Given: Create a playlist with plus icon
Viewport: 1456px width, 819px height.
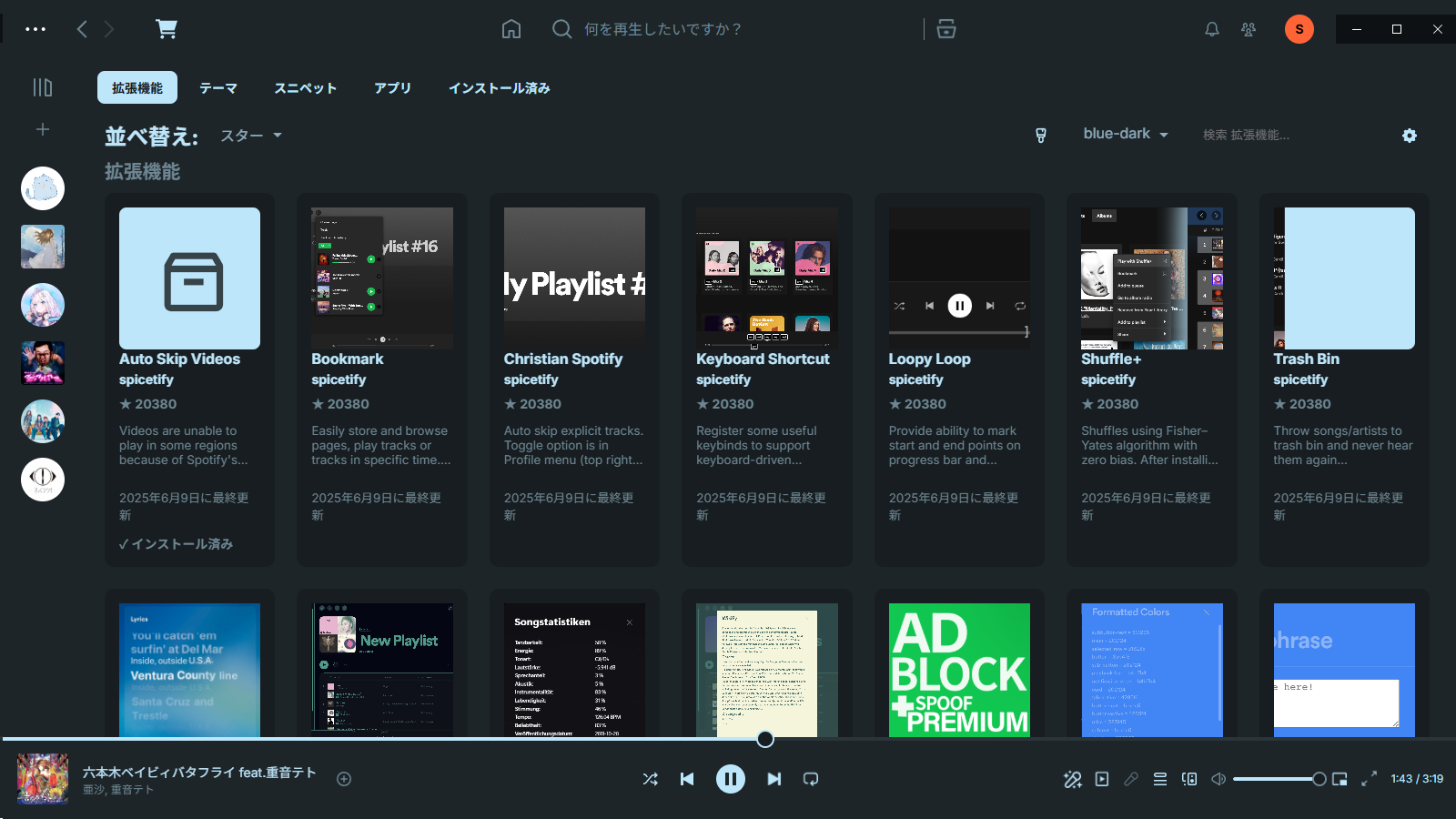Looking at the screenshot, I should (x=43, y=129).
